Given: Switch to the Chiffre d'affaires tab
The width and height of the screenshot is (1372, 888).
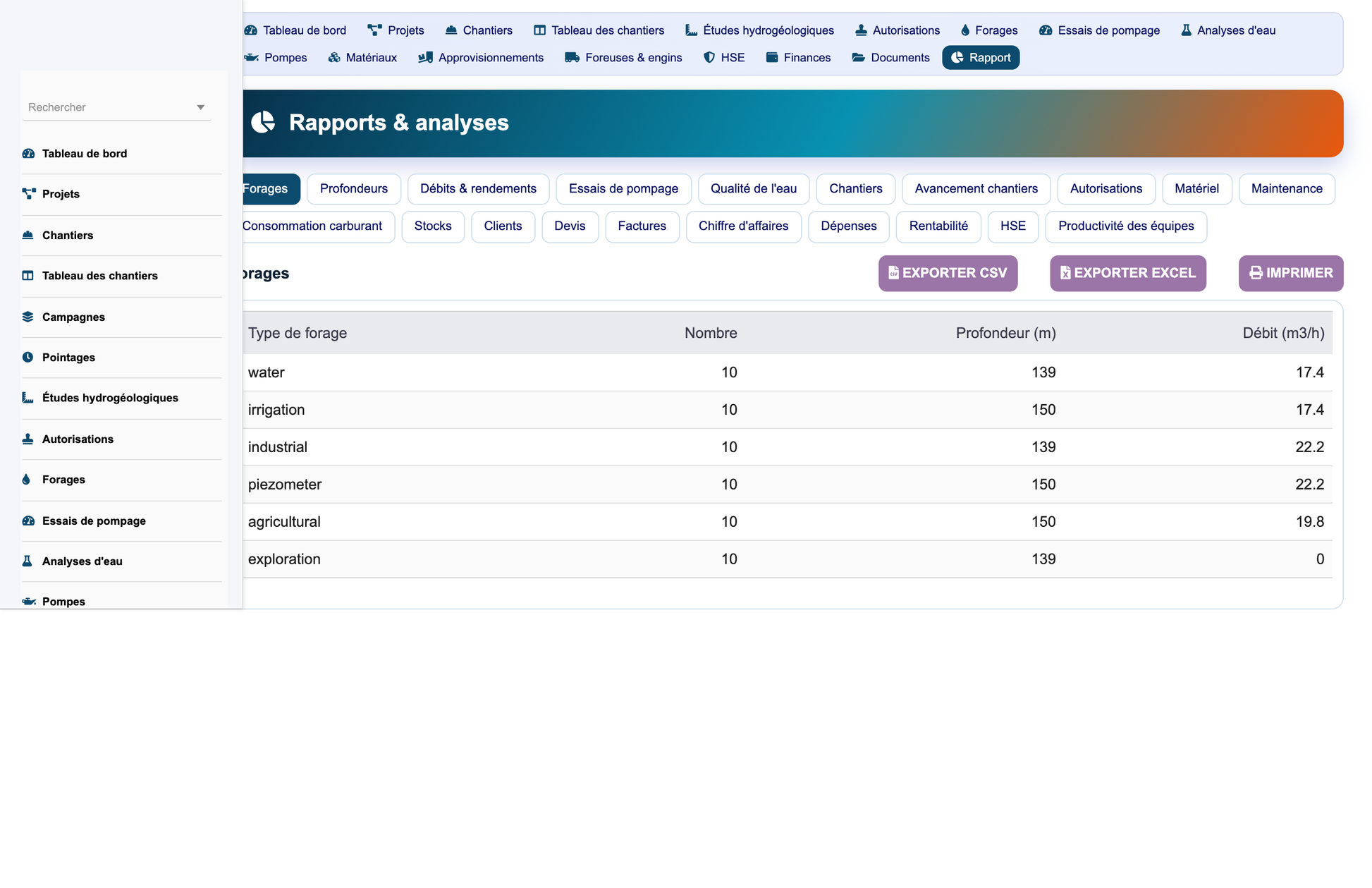Looking at the screenshot, I should coord(743,226).
